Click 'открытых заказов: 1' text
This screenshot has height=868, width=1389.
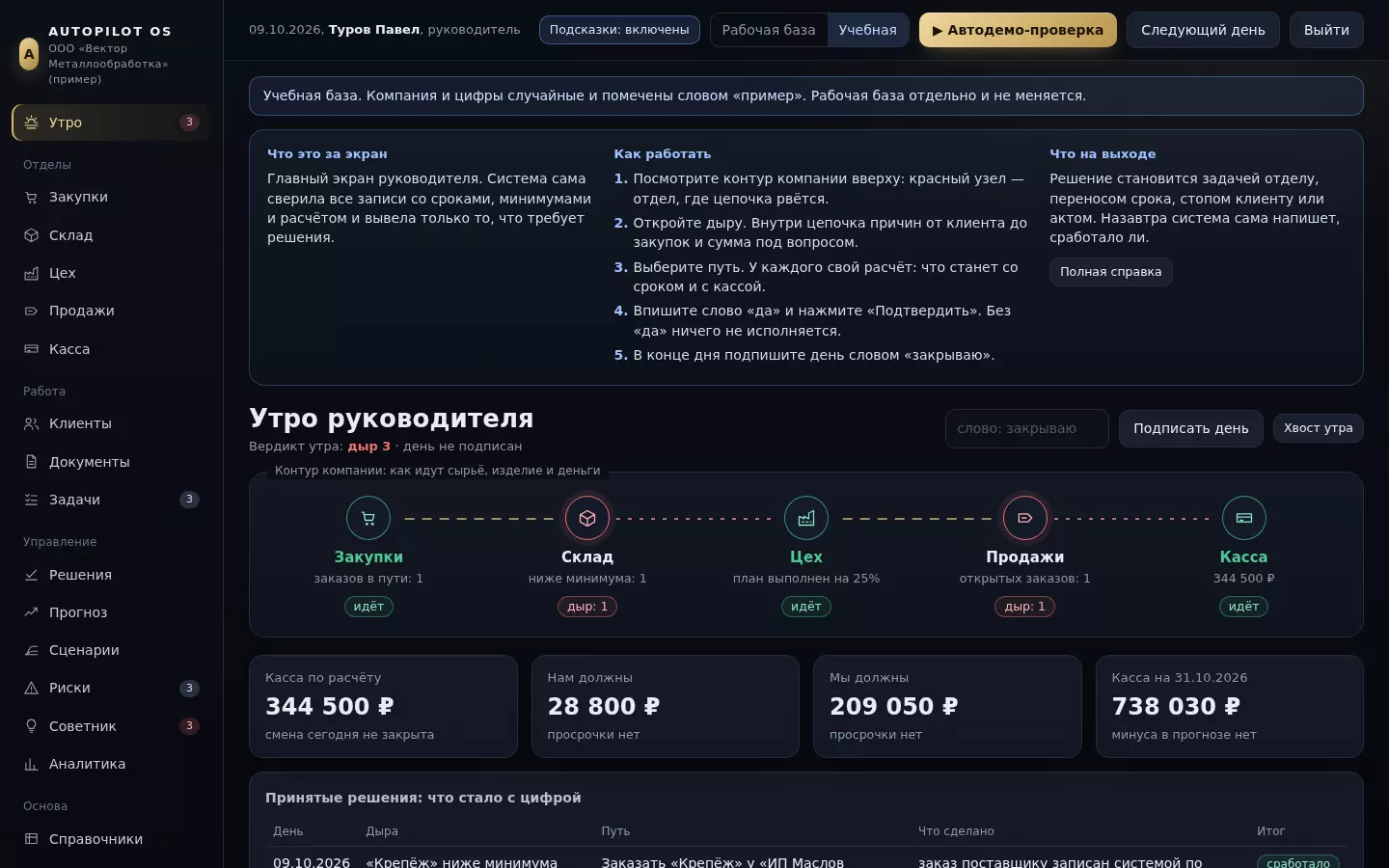pos(1025,579)
